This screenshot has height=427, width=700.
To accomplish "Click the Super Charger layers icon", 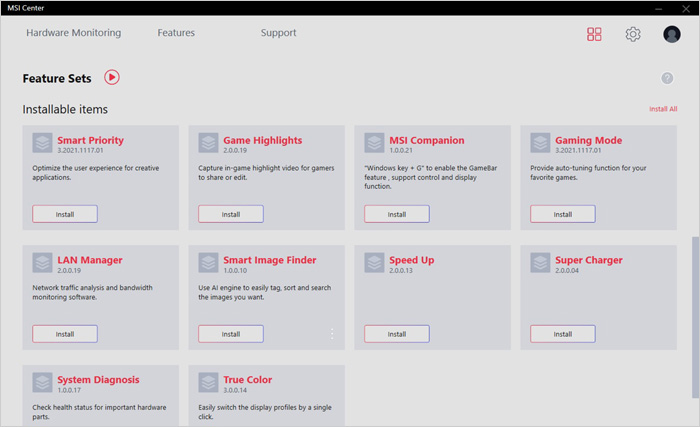I will [x=540, y=263].
